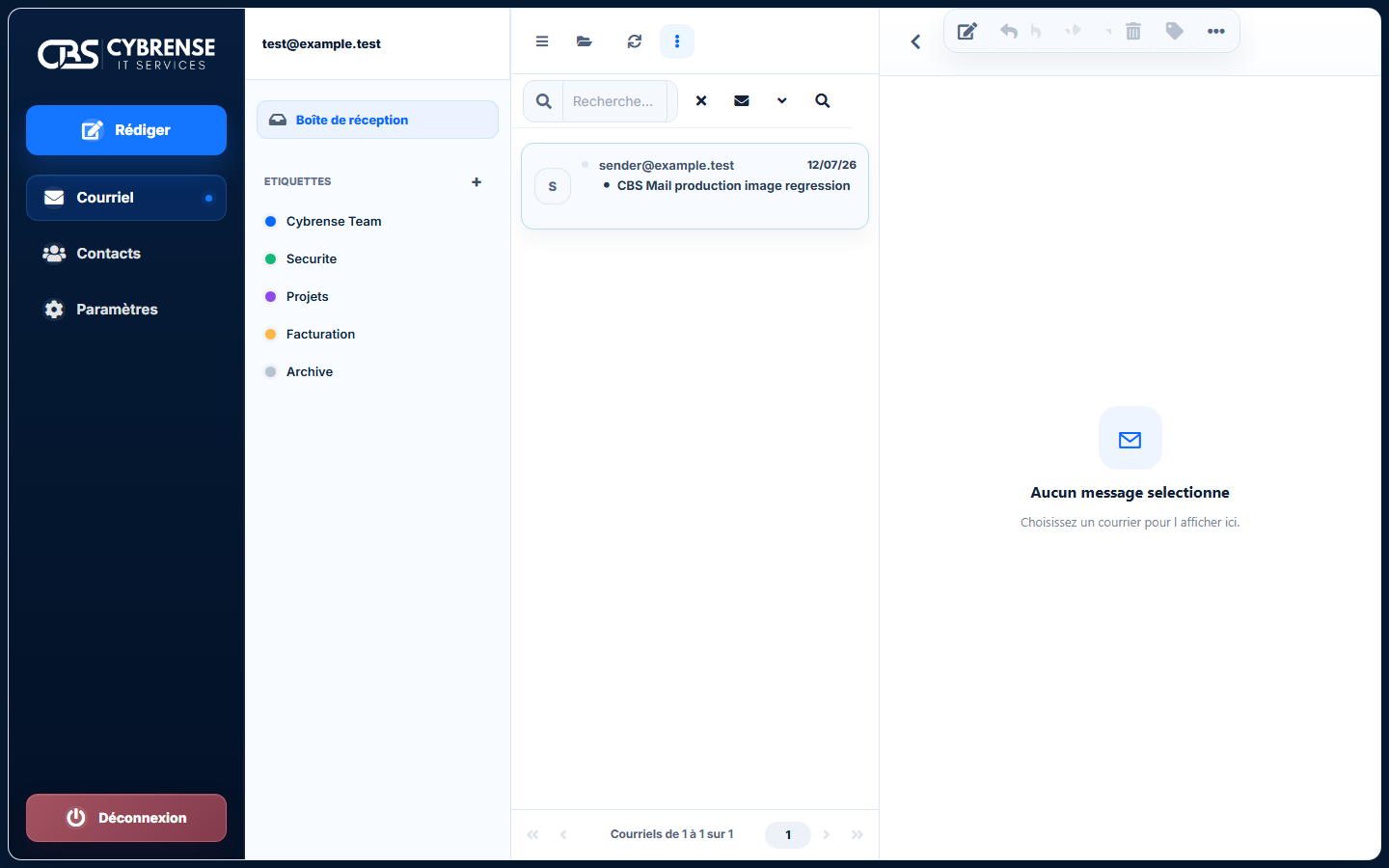Image resolution: width=1389 pixels, height=868 pixels.
Task: Run search with the right magnifier icon
Action: point(823,100)
